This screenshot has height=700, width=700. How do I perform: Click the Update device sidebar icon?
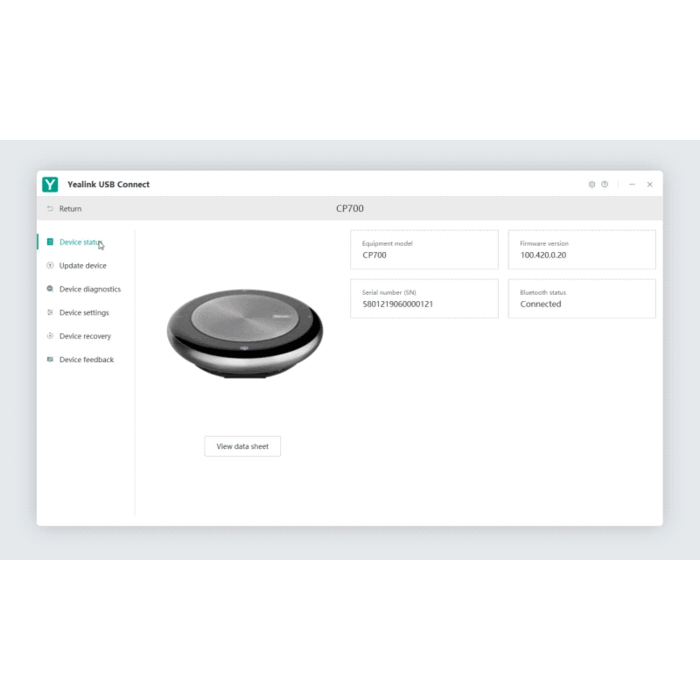[x=50, y=266]
